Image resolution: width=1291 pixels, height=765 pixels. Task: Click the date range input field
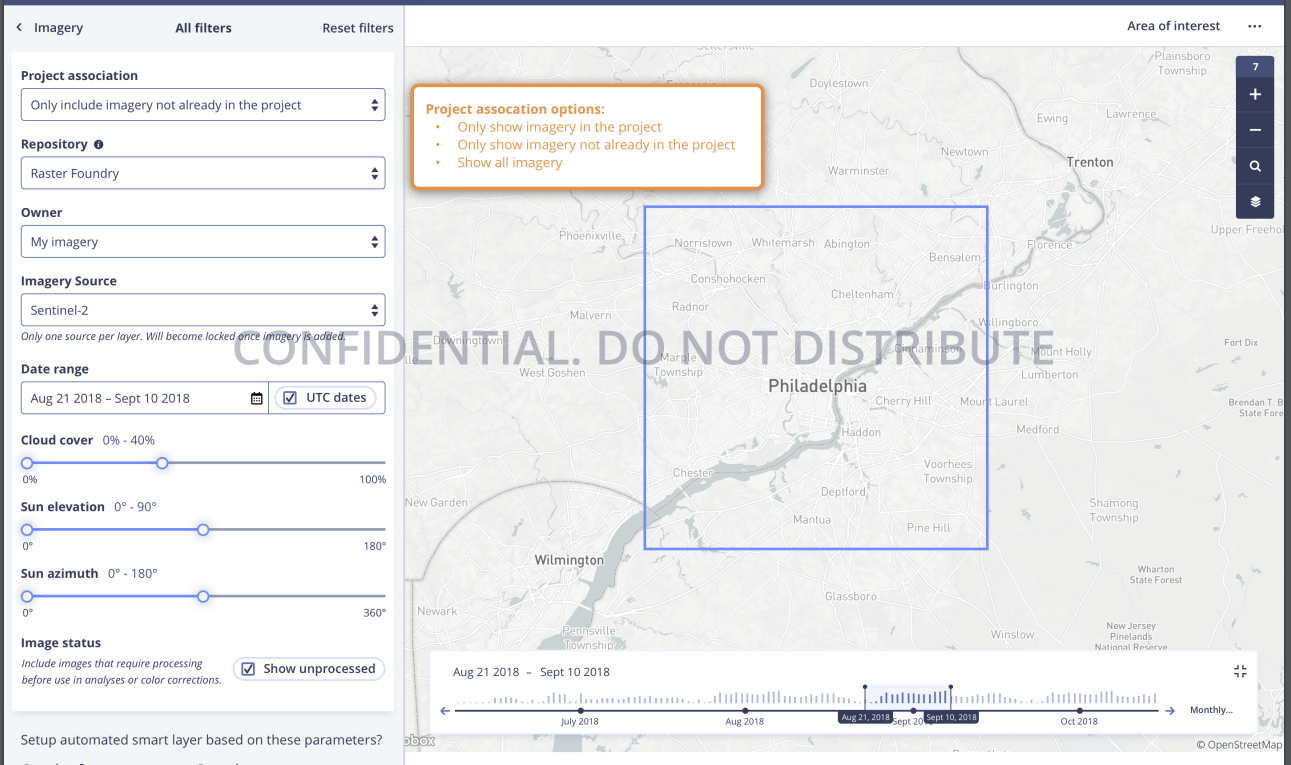(x=144, y=398)
